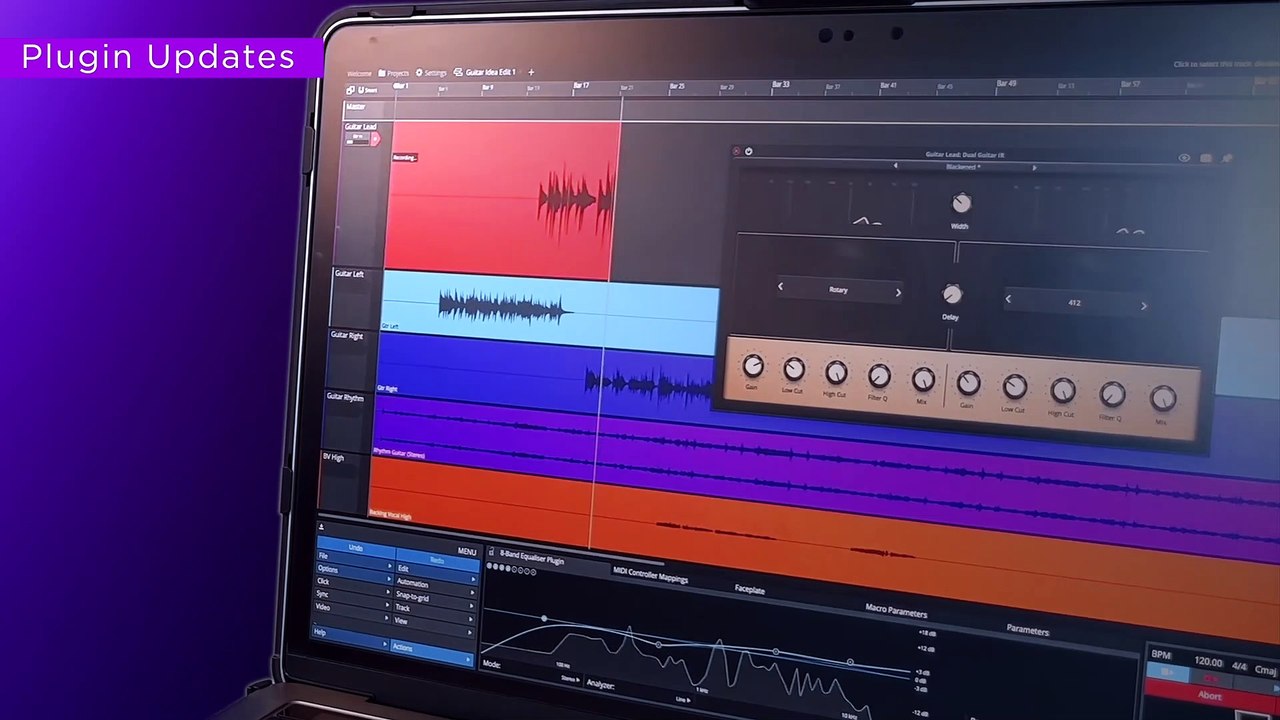Arm the Guitar Lead track for recording
The width and height of the screenshot is (1280, 720).
click(x=375, y=139)
